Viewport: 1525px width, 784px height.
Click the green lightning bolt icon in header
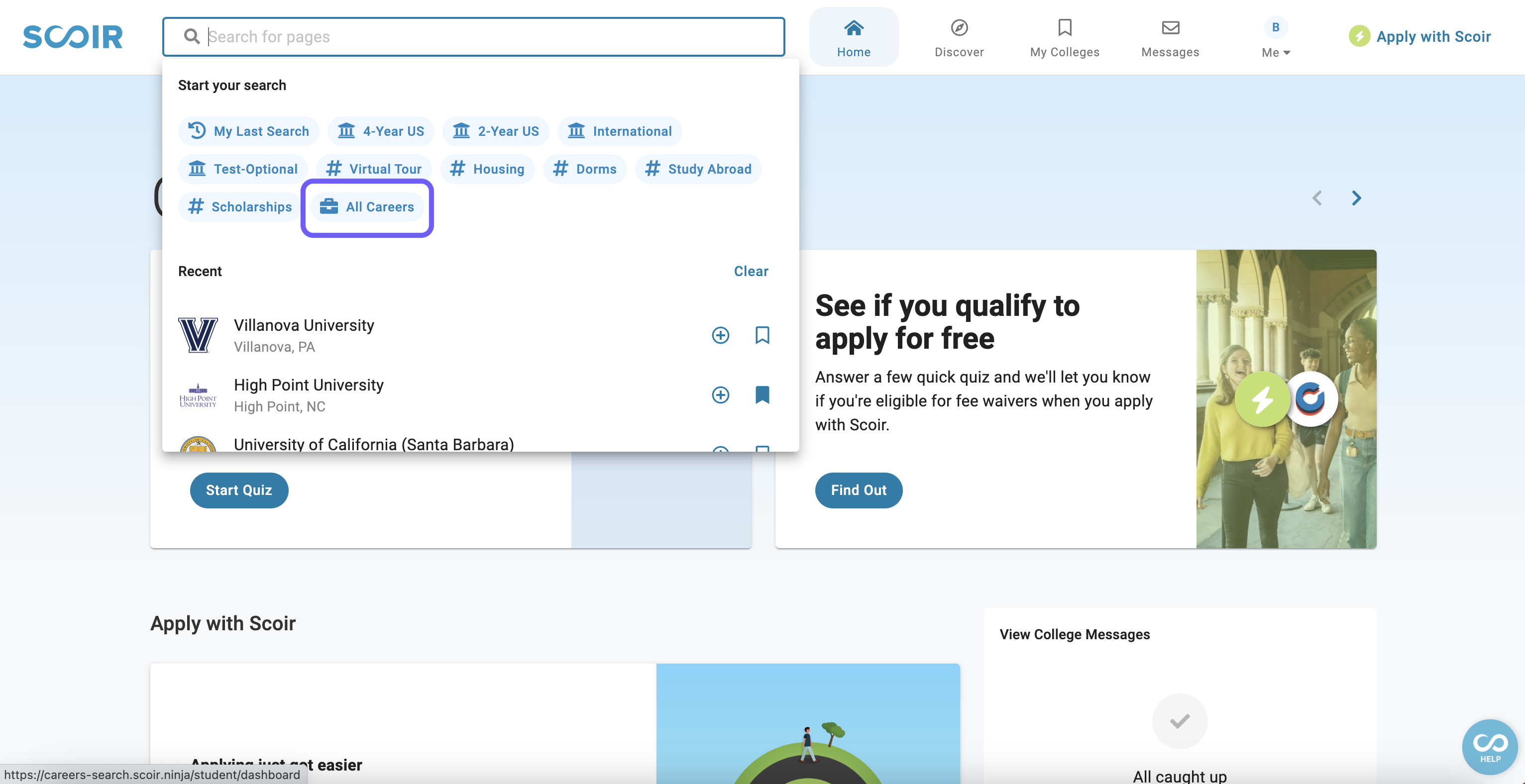1359,37
